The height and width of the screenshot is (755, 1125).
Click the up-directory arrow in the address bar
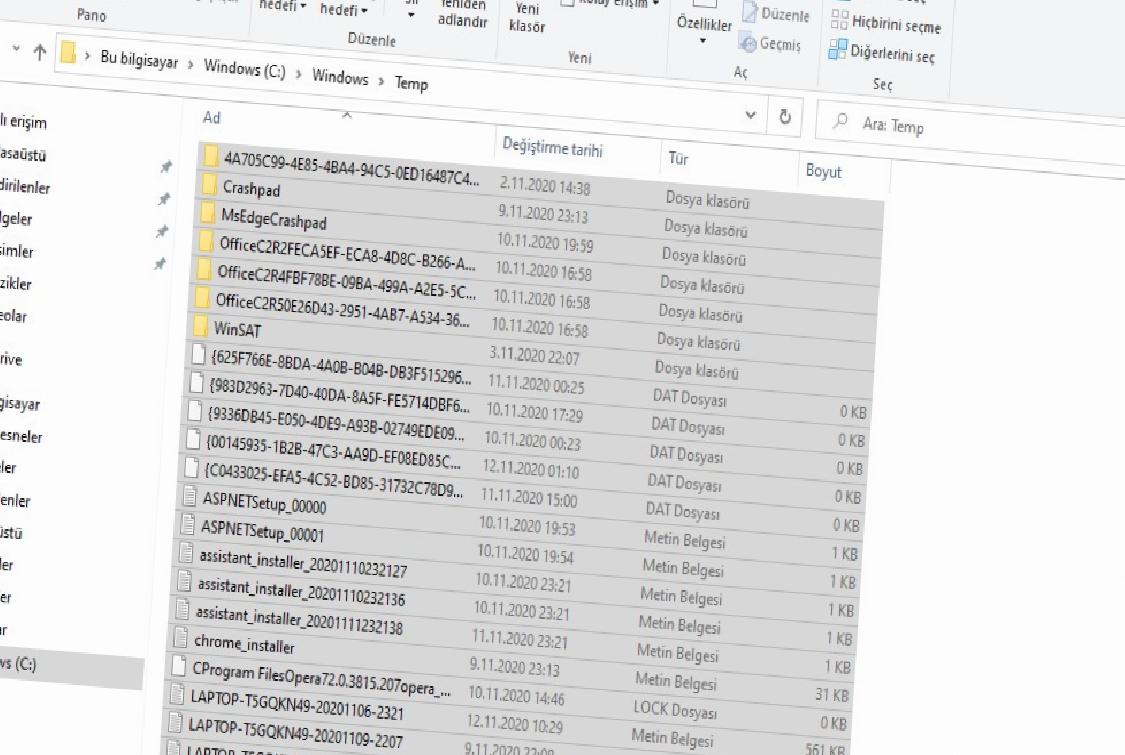tap(39, 52)
